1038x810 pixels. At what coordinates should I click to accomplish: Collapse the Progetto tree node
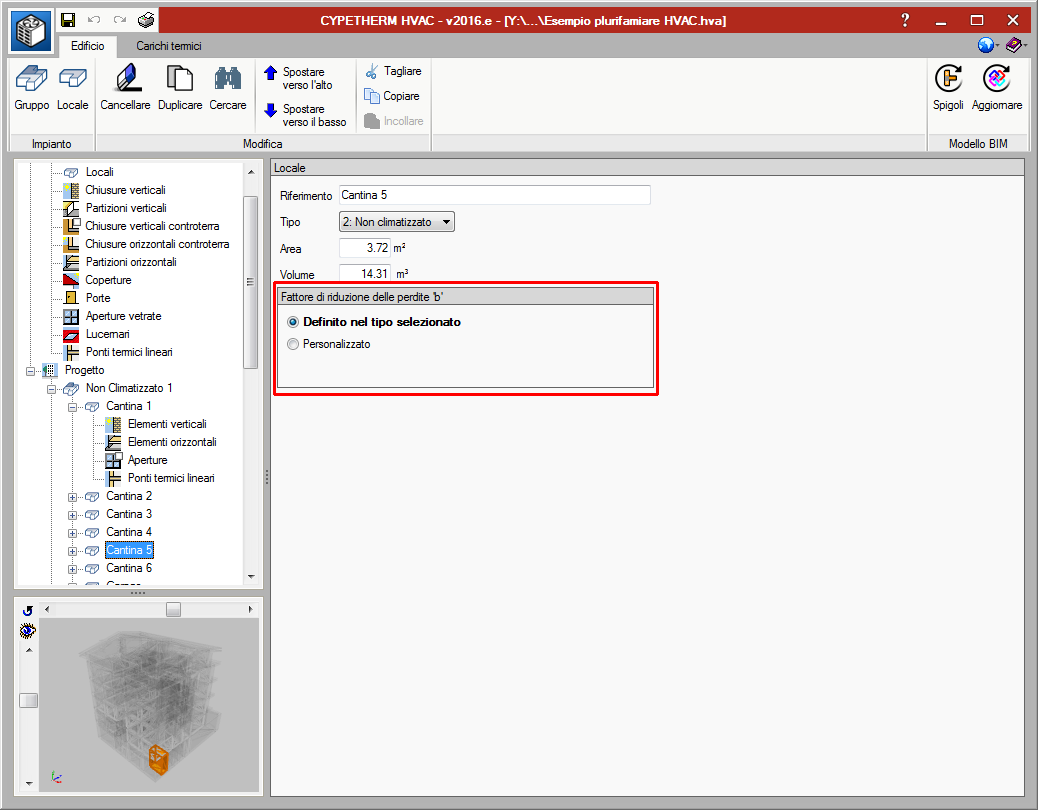pyautogui.click(x=30, y=371)
